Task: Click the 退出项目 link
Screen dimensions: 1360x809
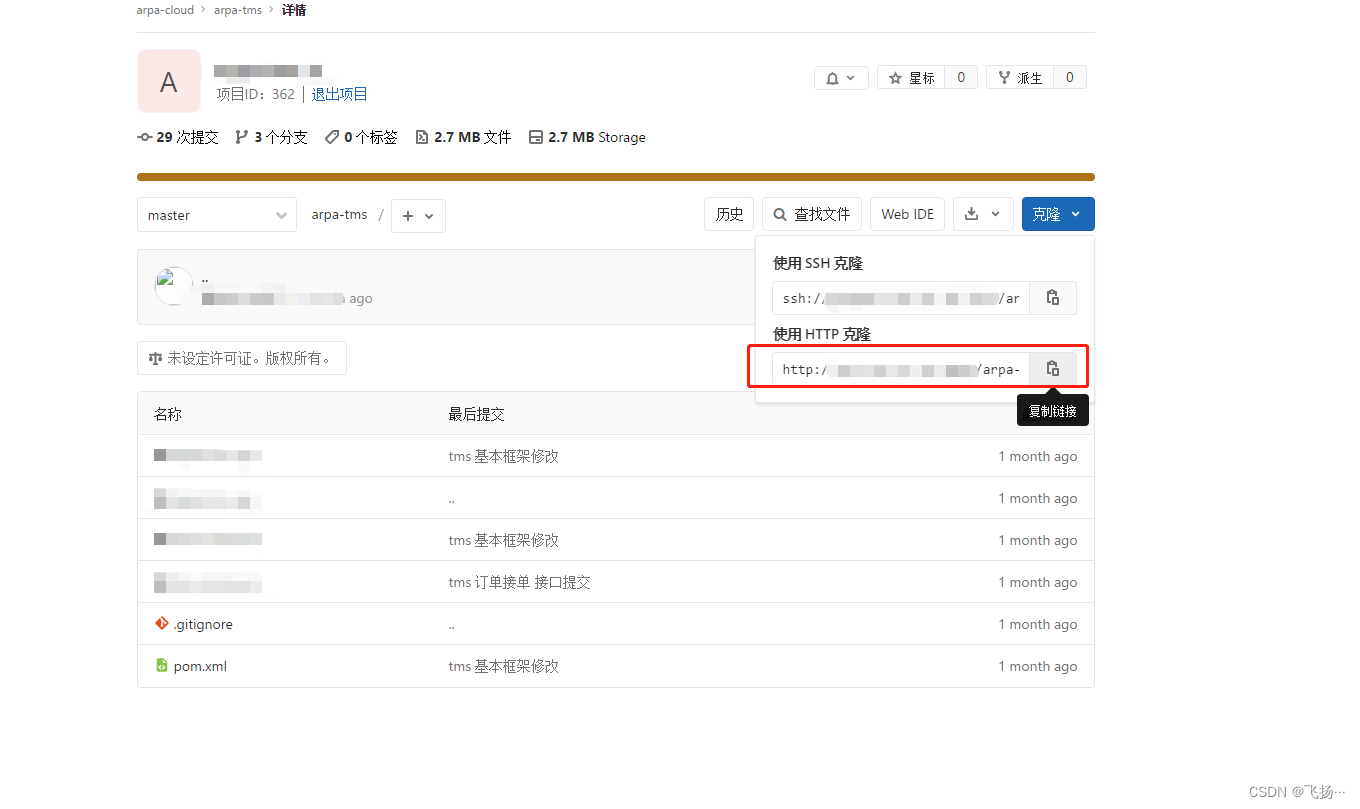Action: tap(339, 94)
